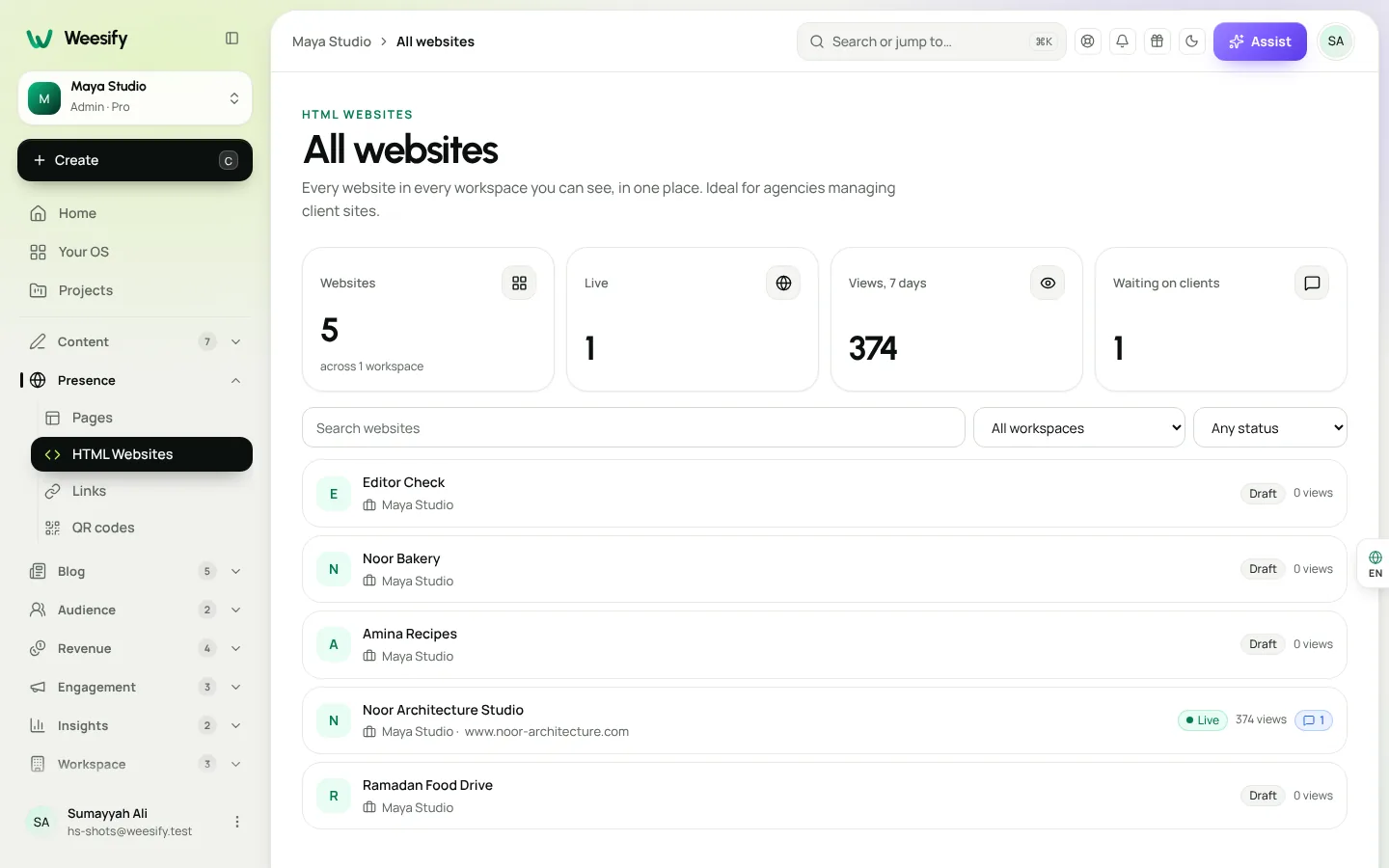The width and height of the screenshot is (1389, 868).
Task: Click the Editor Check letter avatar
Action: point(334,494)
